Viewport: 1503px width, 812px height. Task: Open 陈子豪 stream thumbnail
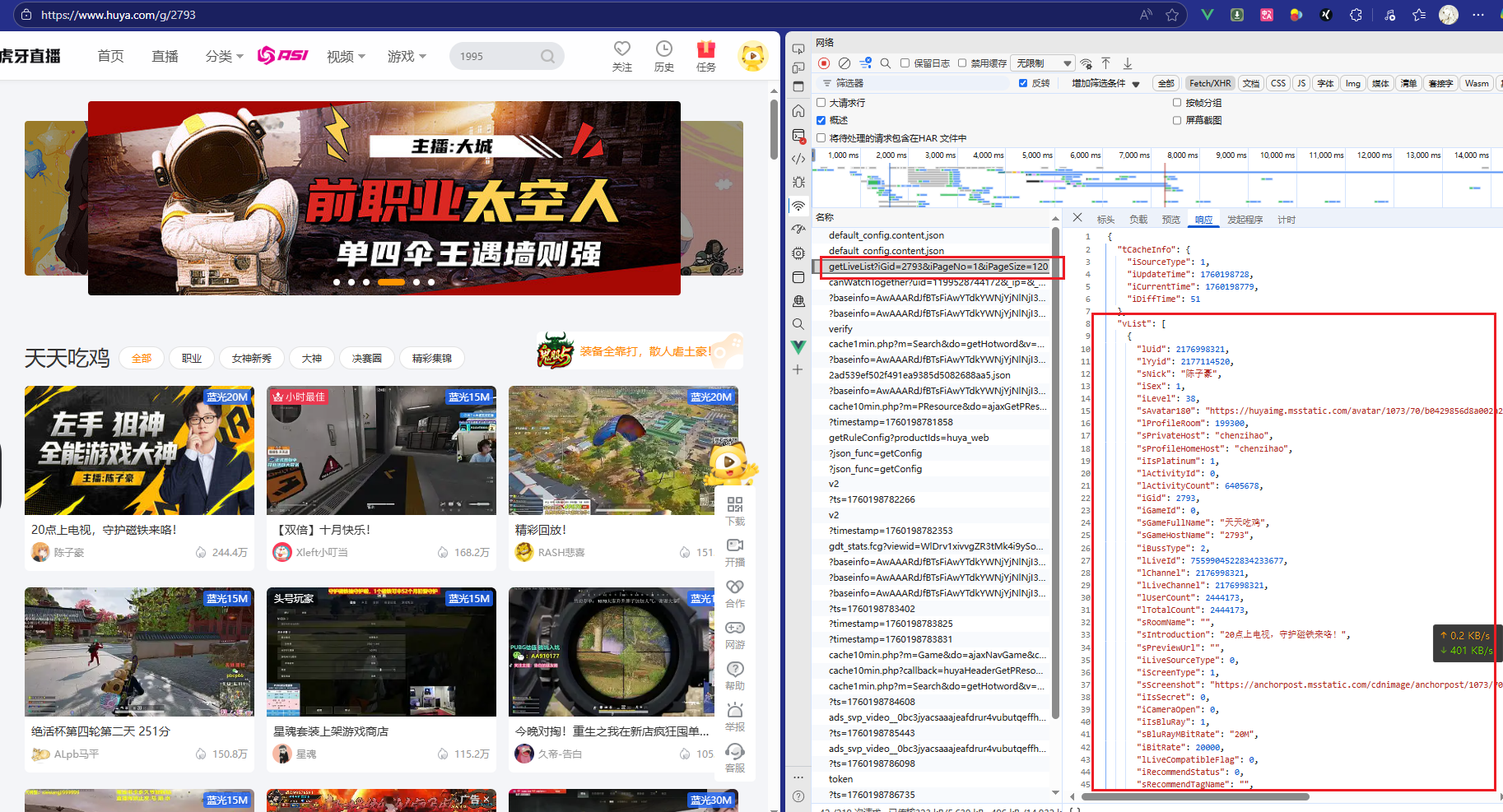[139, 451]
